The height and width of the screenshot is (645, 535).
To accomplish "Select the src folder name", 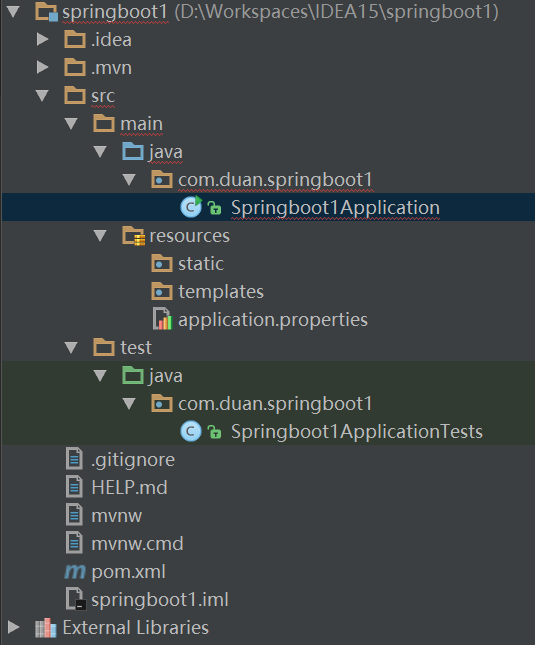I will tap(103, 96).
